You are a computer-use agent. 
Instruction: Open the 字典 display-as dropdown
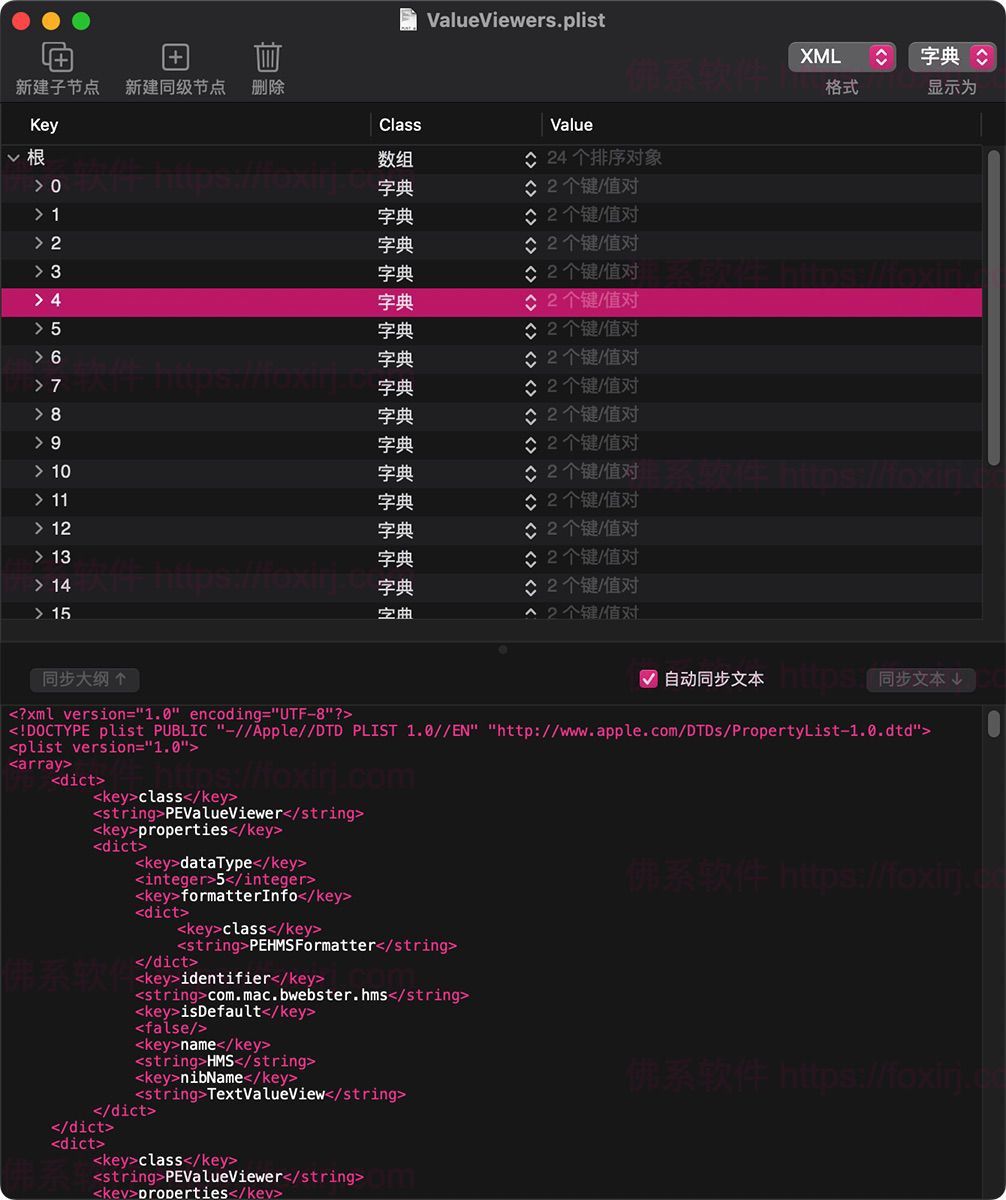click(951, 57)
